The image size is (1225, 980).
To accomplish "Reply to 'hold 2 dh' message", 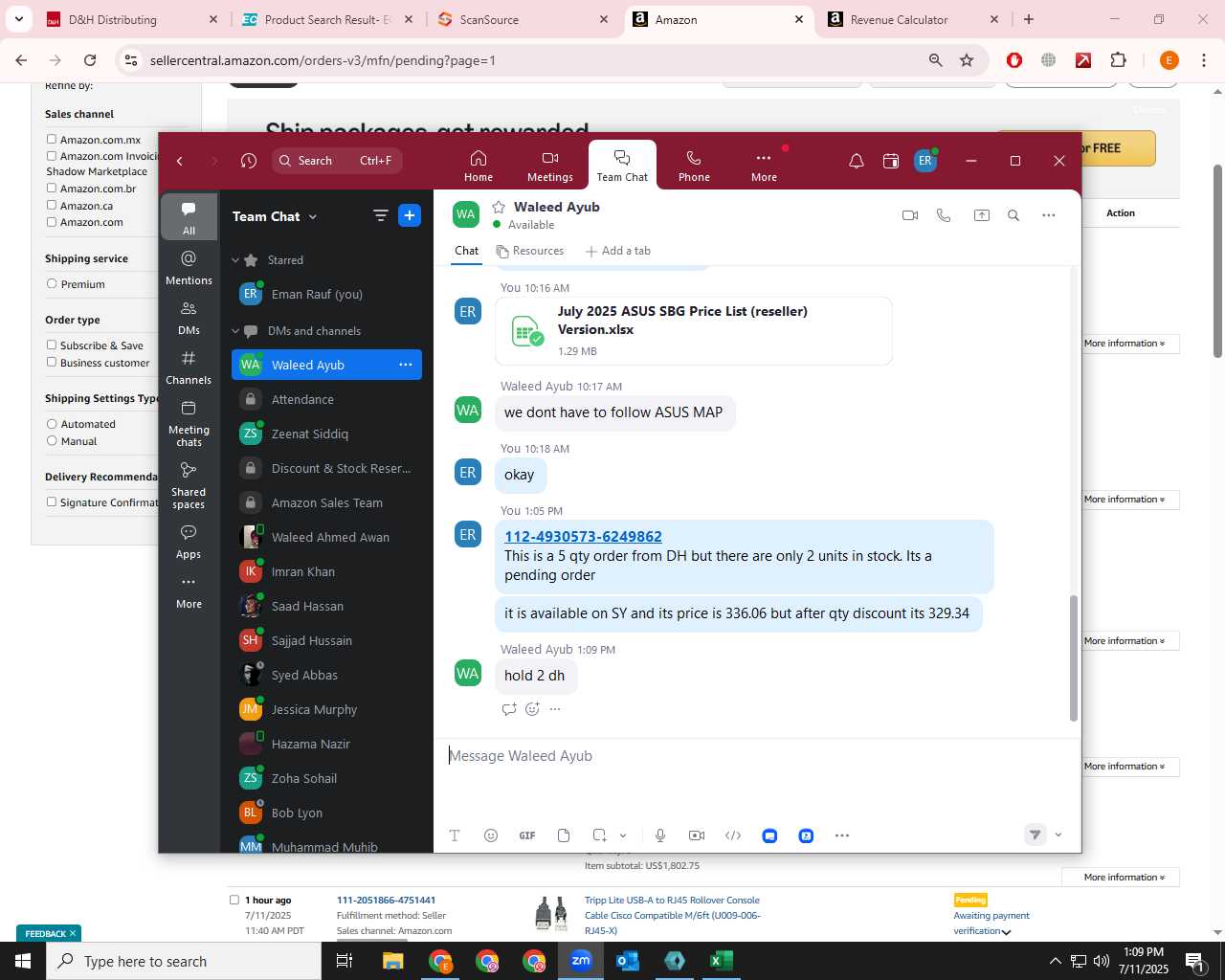I will (x=509, y=709).
